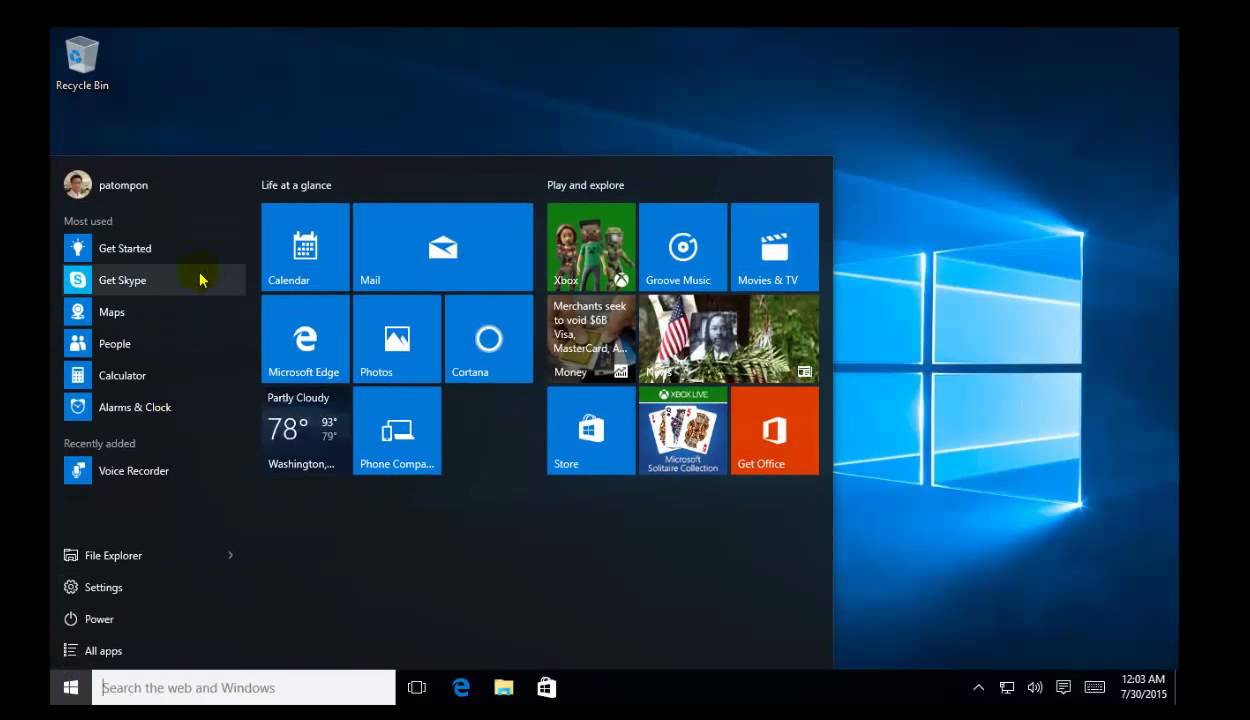
Task: Click the Get Skype icon
Action: click(x=78, y=280)
